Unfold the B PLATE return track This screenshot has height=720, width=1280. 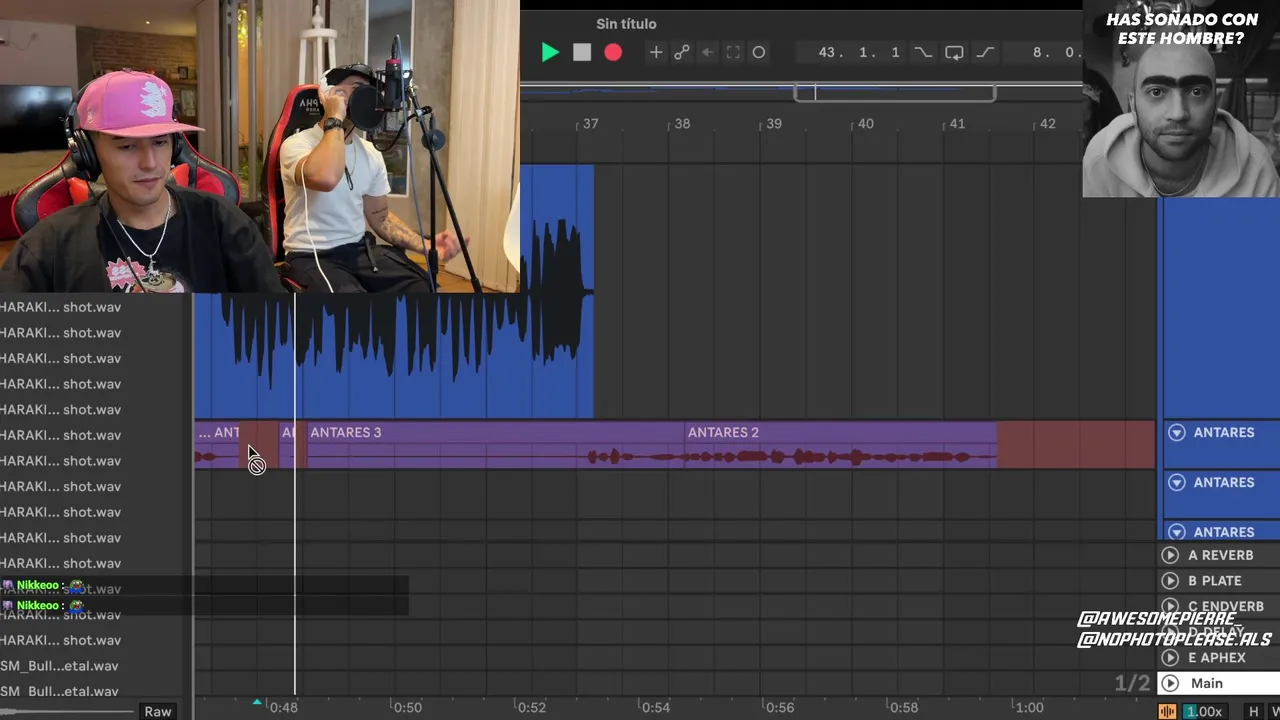(1170, 581)
